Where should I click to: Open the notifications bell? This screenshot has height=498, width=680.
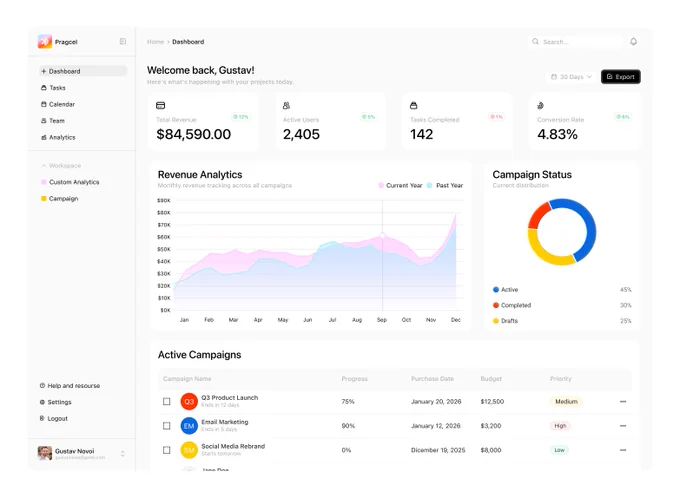coord(634,42)
